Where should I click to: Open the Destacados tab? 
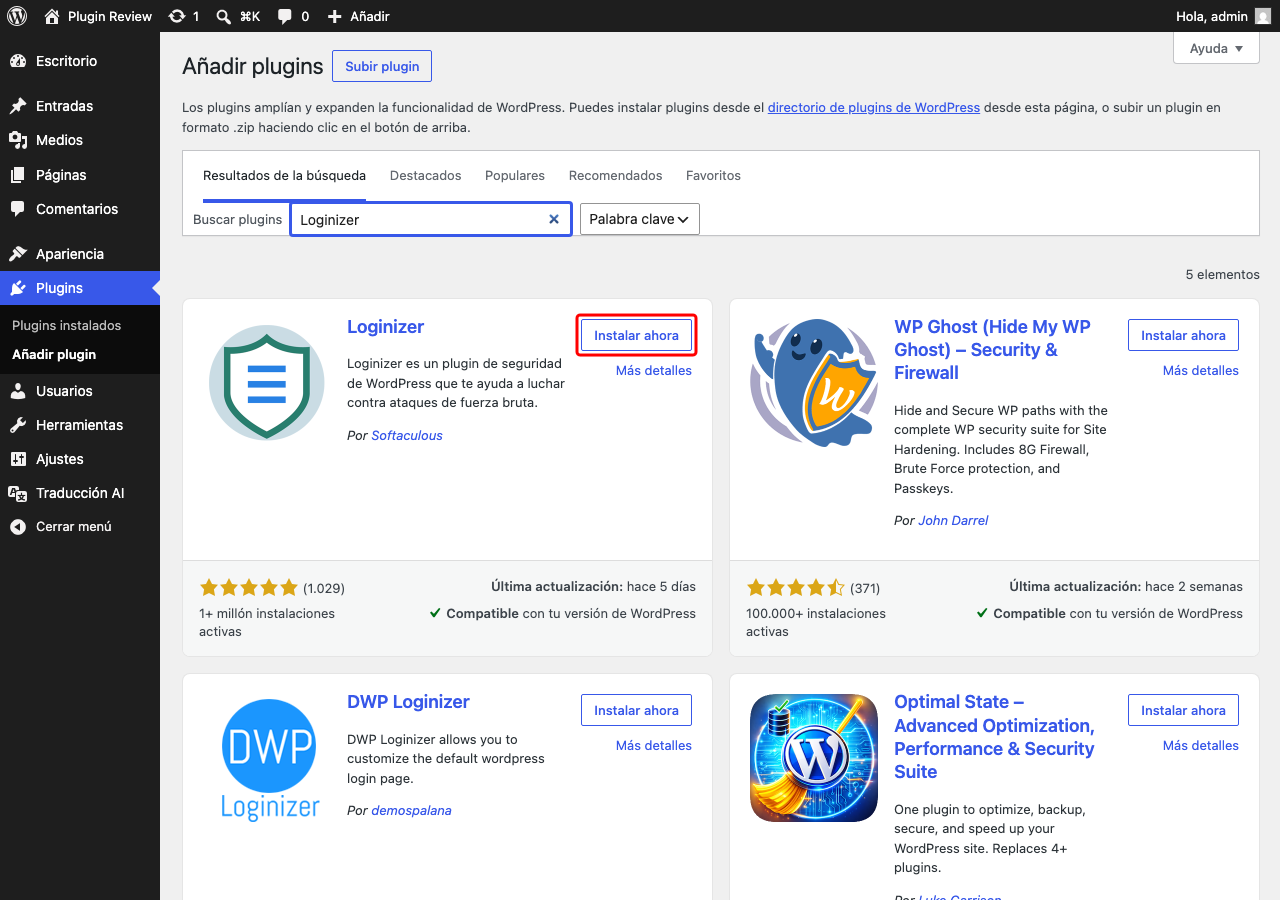point(426,175)
